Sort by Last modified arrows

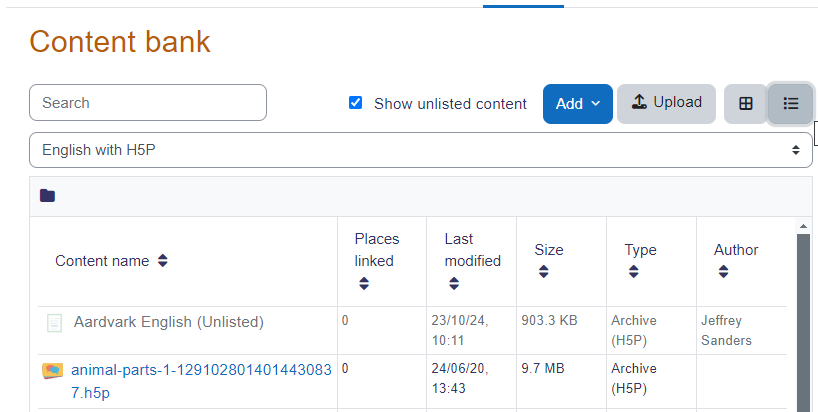454,283
